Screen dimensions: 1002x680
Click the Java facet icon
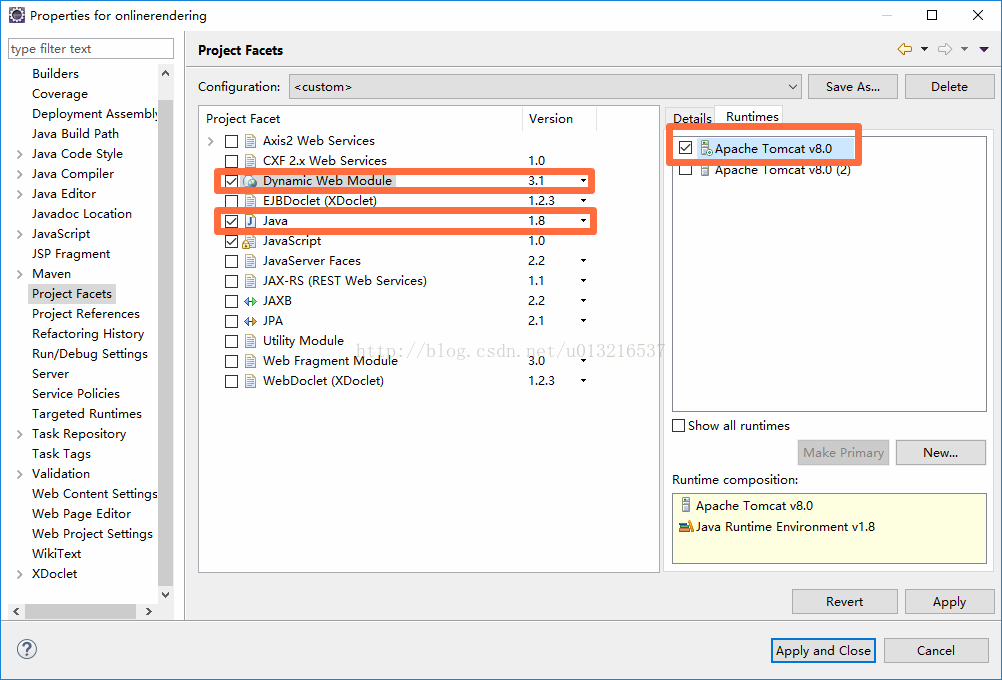pos(250,221)
